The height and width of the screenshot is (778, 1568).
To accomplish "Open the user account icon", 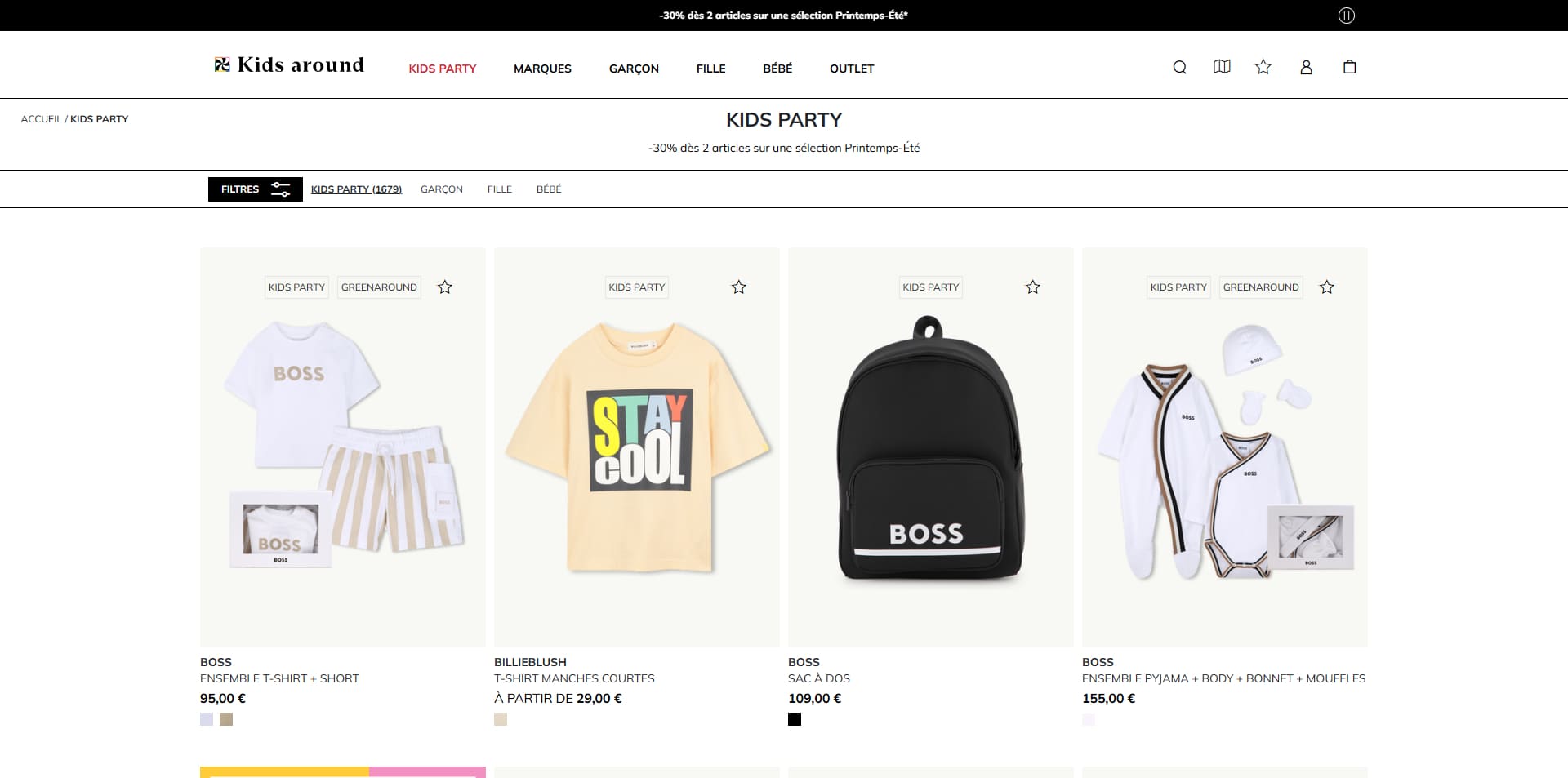I will tap(1306, 67).
